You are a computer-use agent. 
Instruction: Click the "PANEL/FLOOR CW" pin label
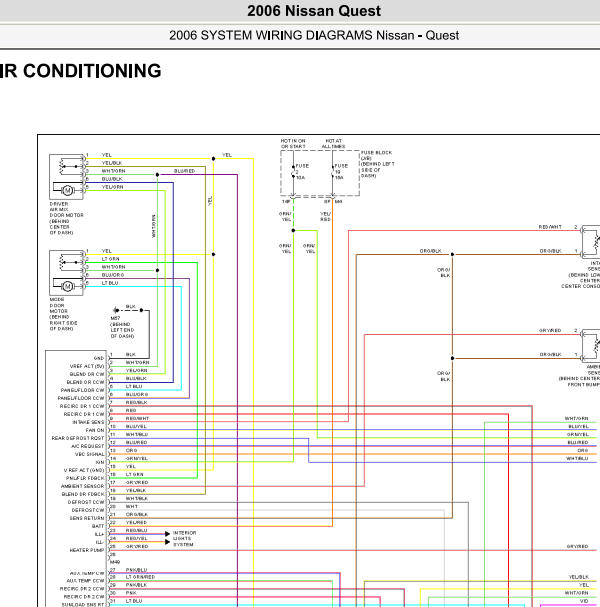click(82, 390)
